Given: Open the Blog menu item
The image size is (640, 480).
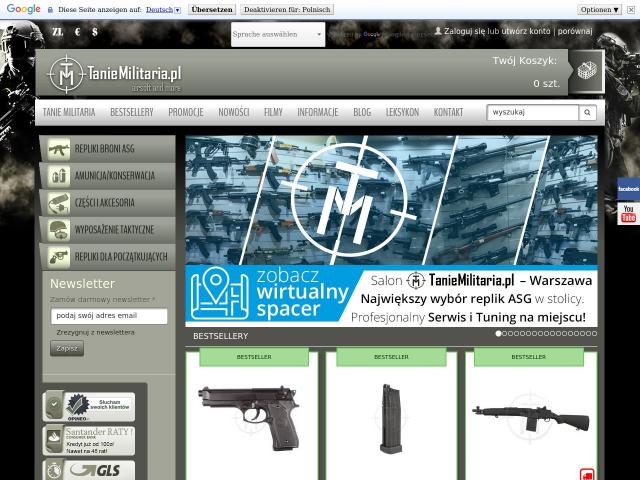Looking at the screenshot, I should tap(362, 112).
